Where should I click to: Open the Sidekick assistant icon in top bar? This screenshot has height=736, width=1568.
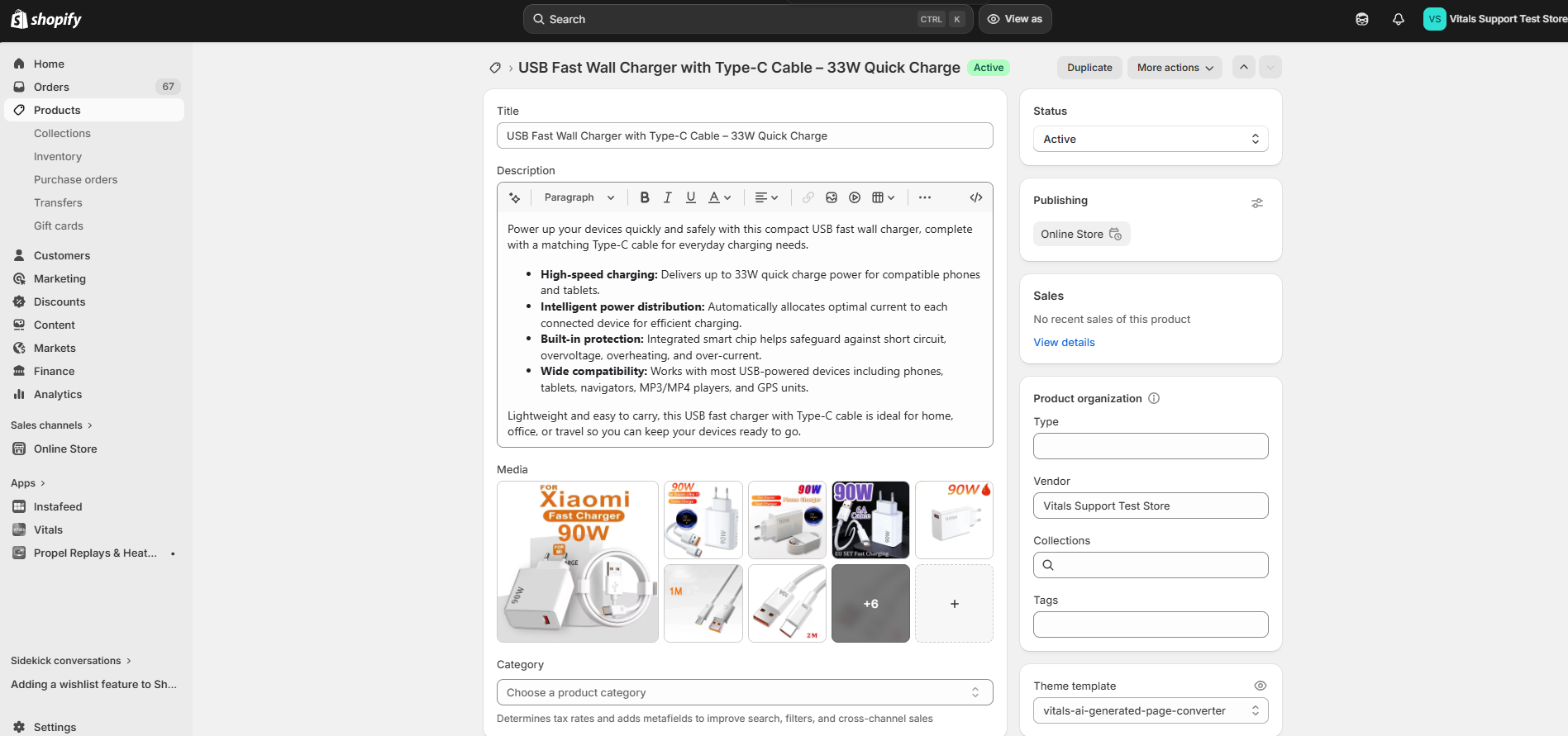tap(1362, 19)
